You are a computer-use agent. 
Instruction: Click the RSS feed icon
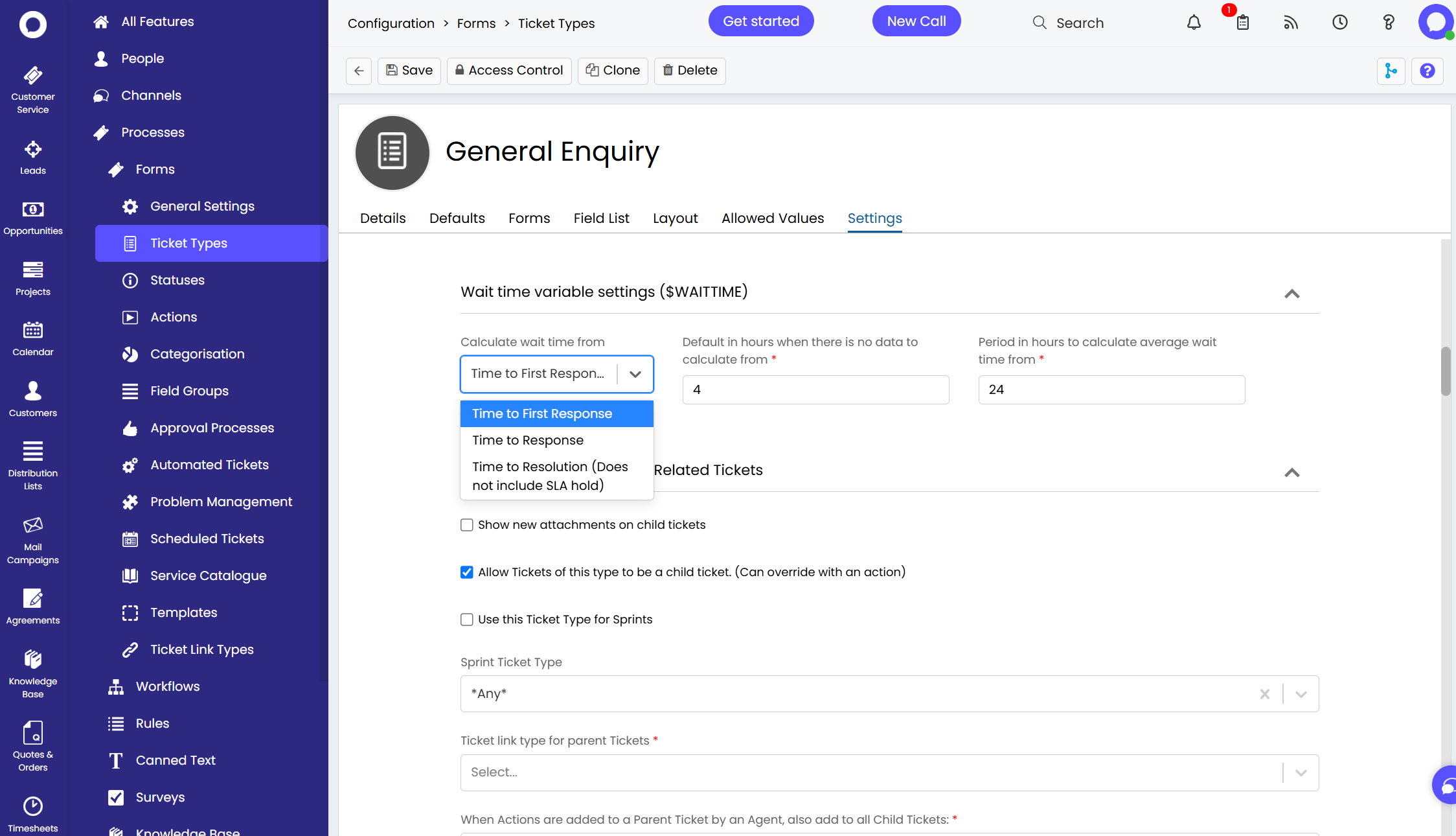point(1291,23)
